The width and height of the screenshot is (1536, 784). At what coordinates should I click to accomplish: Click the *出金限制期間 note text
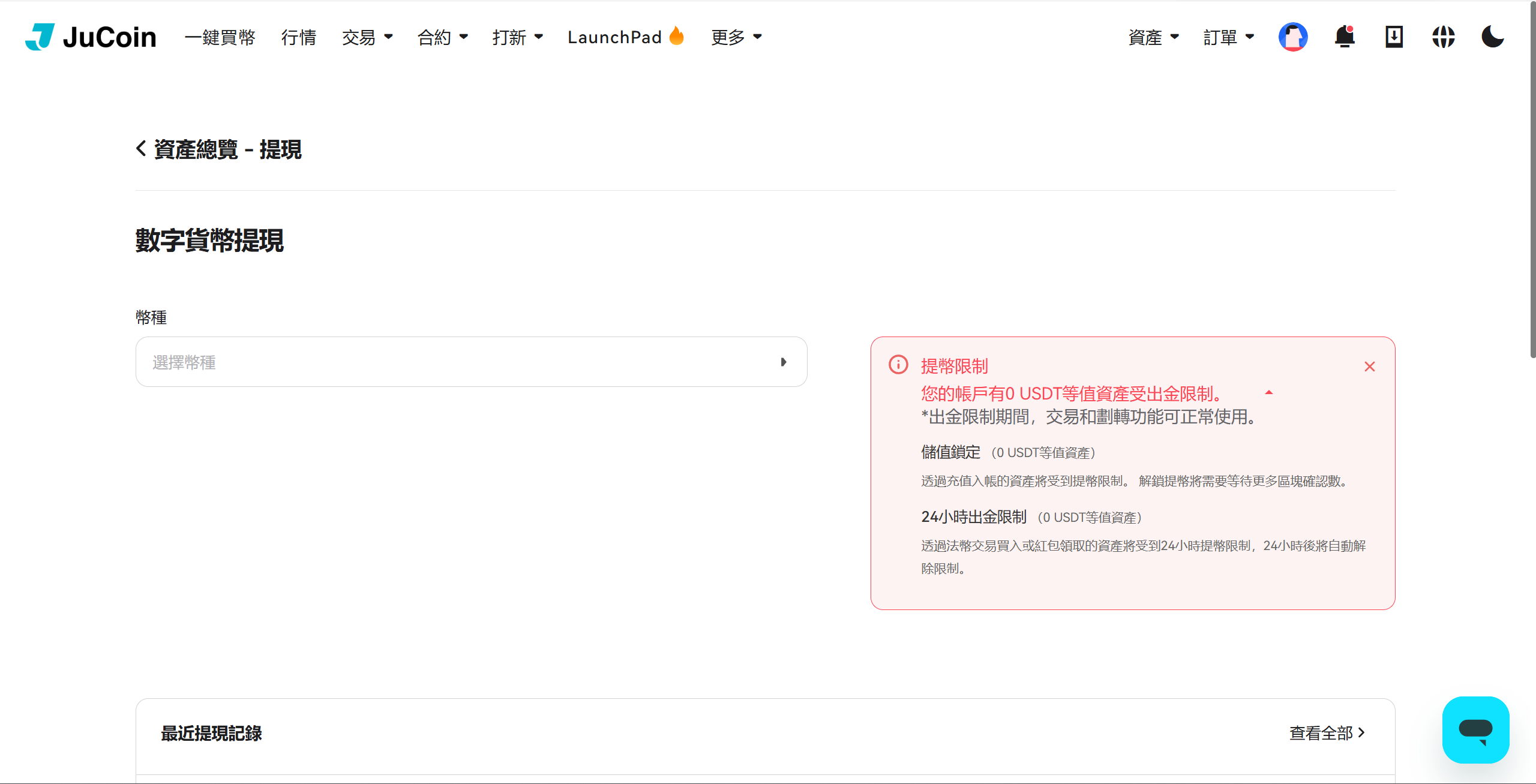1090,417
